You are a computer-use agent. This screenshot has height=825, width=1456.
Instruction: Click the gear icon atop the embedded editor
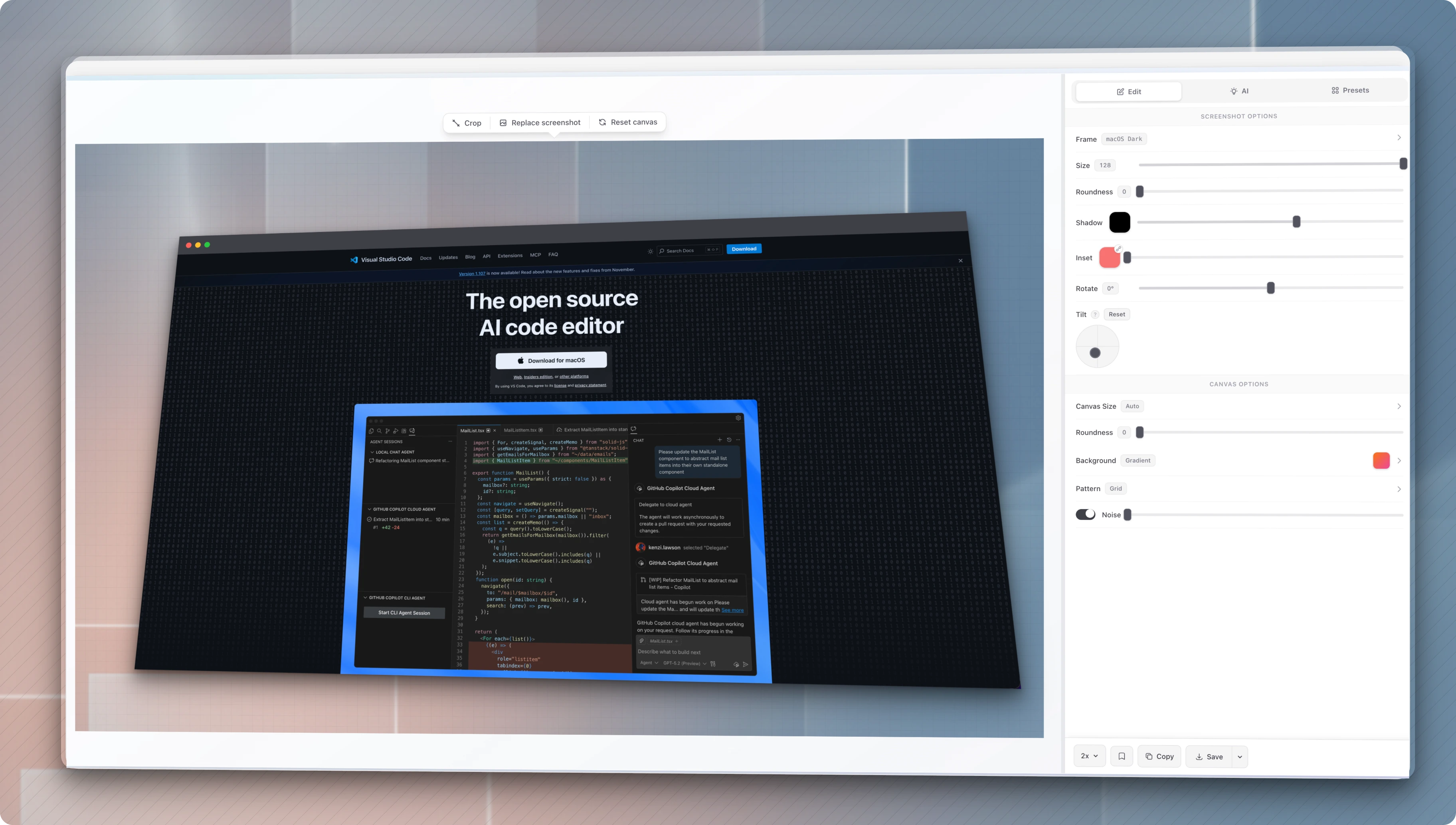pyautogui.click(x=738, y=418)
